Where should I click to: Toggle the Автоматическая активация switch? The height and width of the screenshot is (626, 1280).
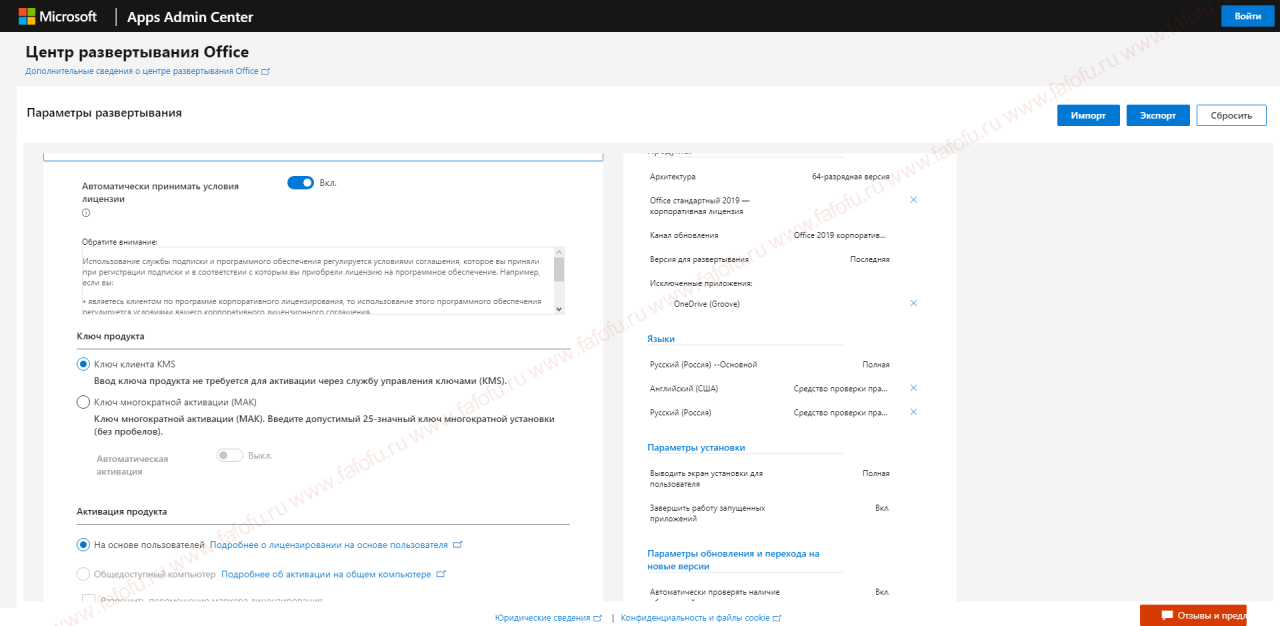click(x=230, y=455)
